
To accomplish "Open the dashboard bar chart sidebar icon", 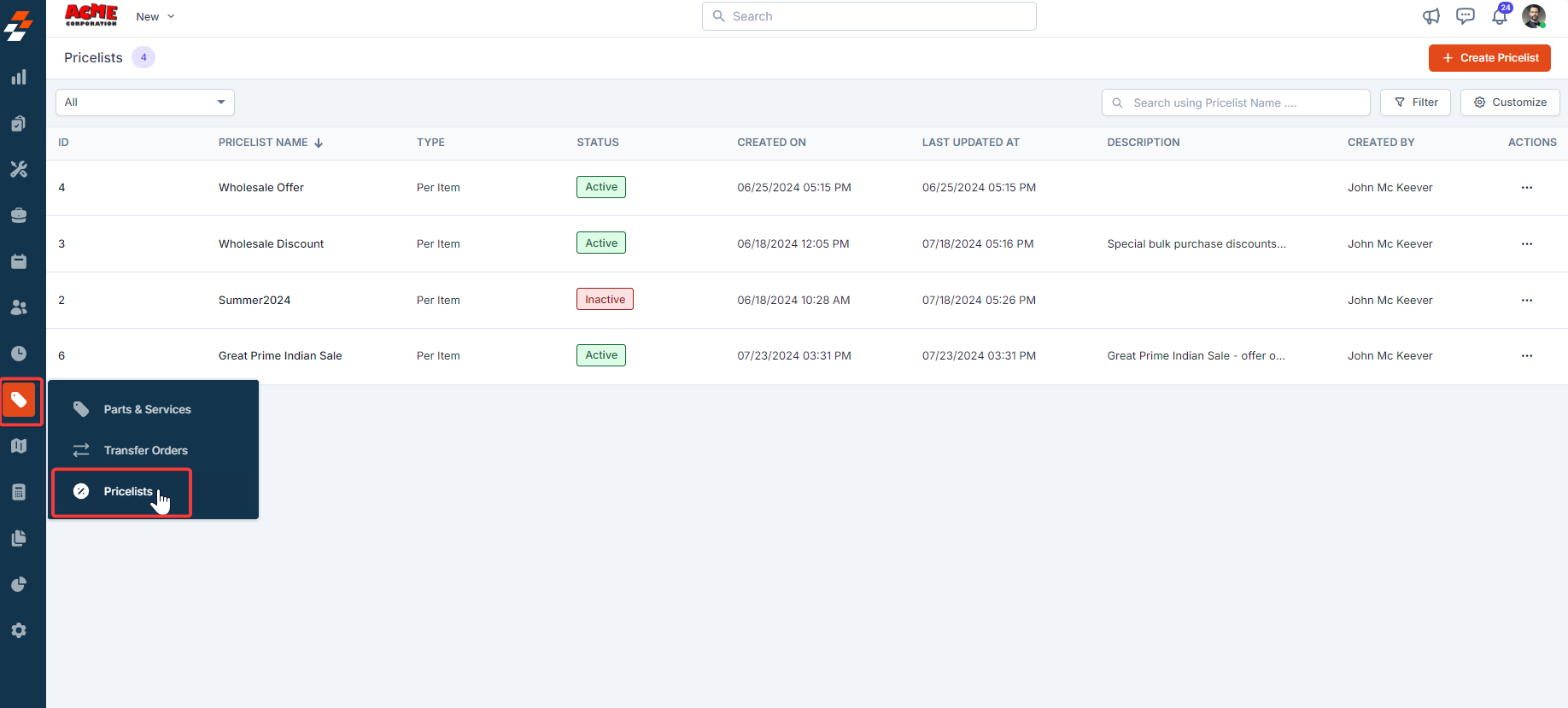I will coord(19,78).
